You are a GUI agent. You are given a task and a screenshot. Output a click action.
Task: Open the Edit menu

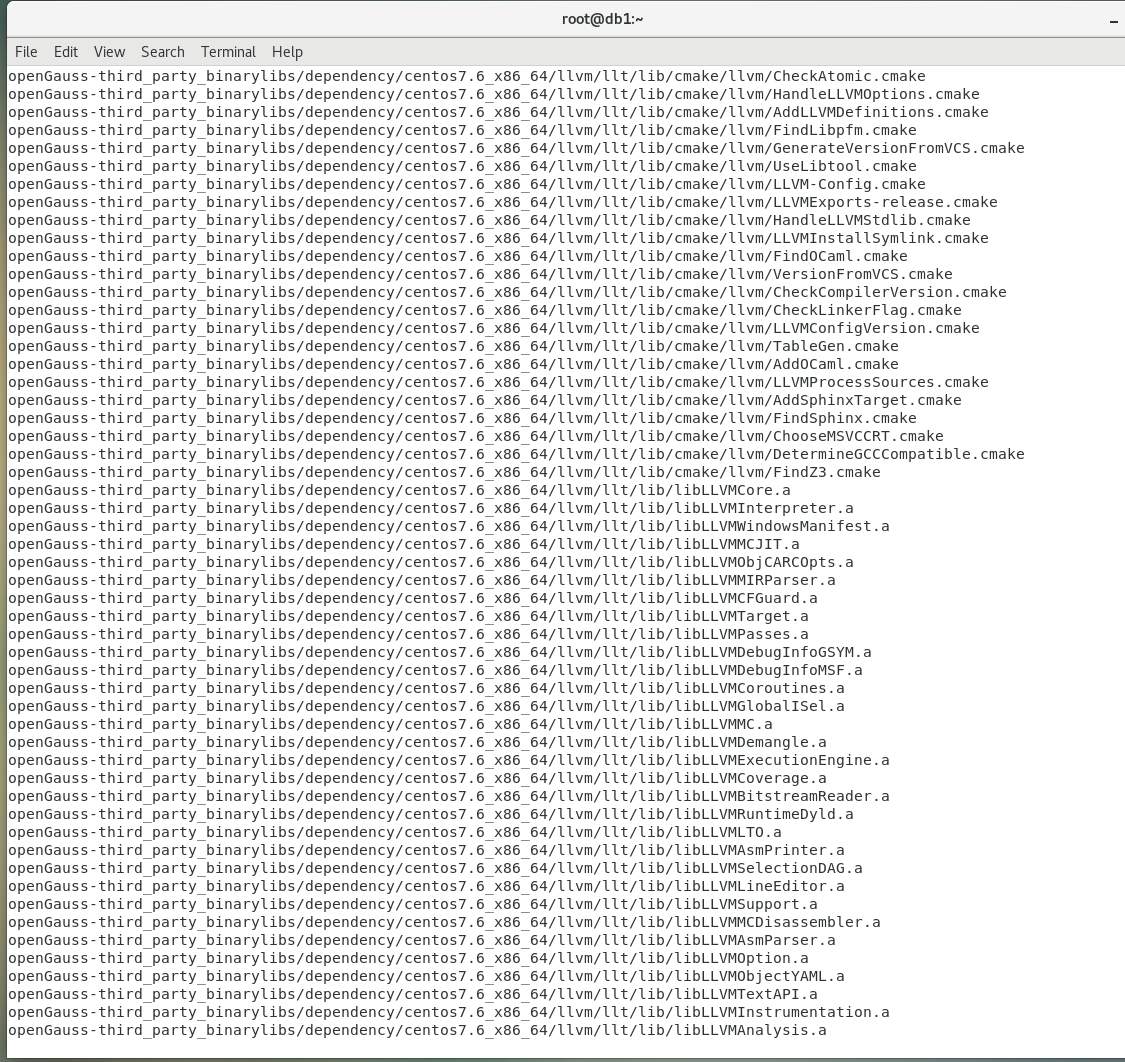click(65, 52)
